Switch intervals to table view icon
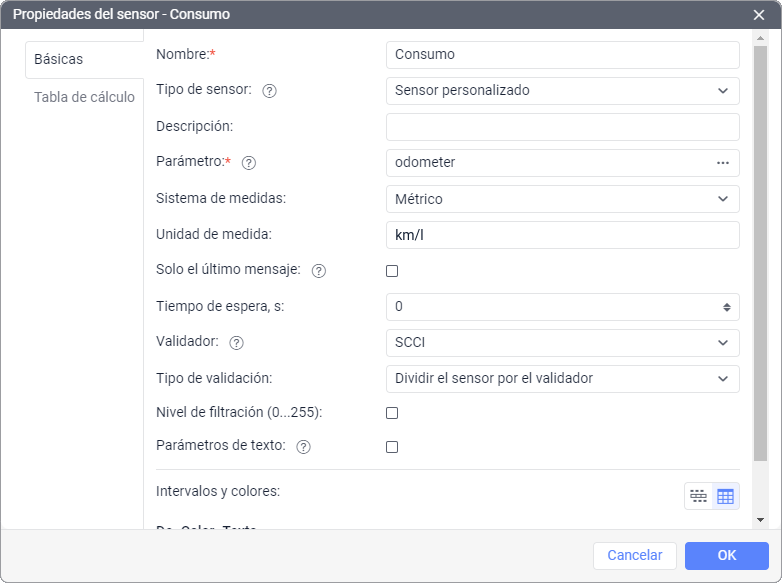Viewport: 782px width, 583px height. pyautogui.click(x=725, y=496)
